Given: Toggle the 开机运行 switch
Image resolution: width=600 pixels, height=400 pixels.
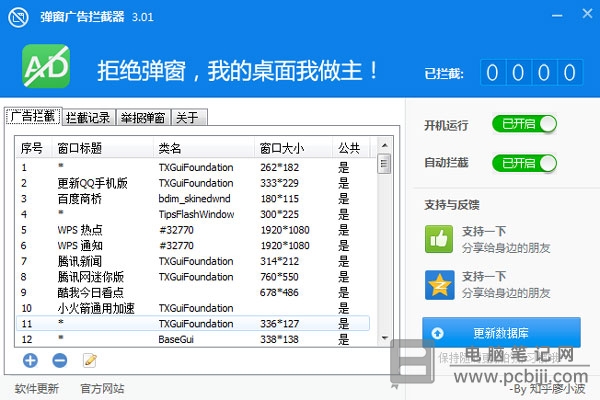Looking at the screenshot, I should (x=524, y=124).
